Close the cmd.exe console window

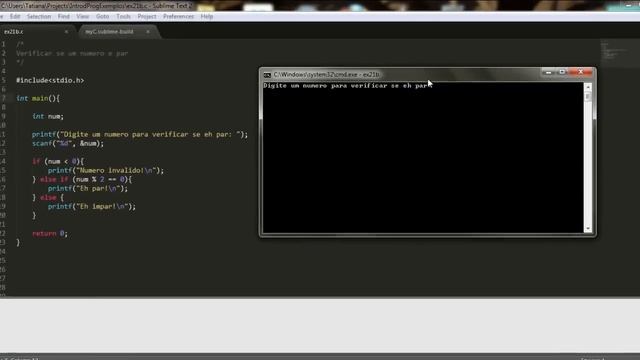coord(581,72)
